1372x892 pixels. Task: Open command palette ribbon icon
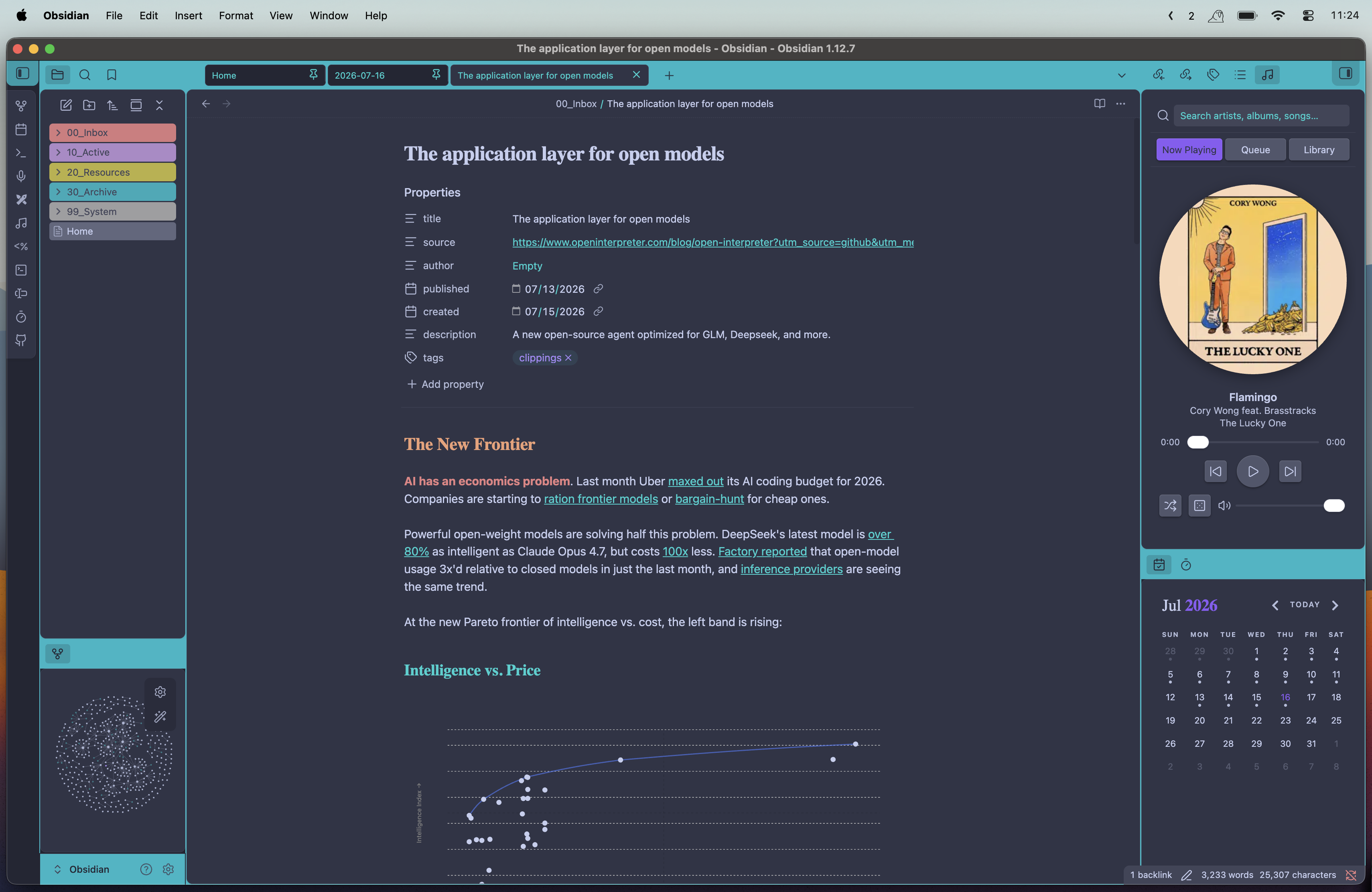[21, 153]
